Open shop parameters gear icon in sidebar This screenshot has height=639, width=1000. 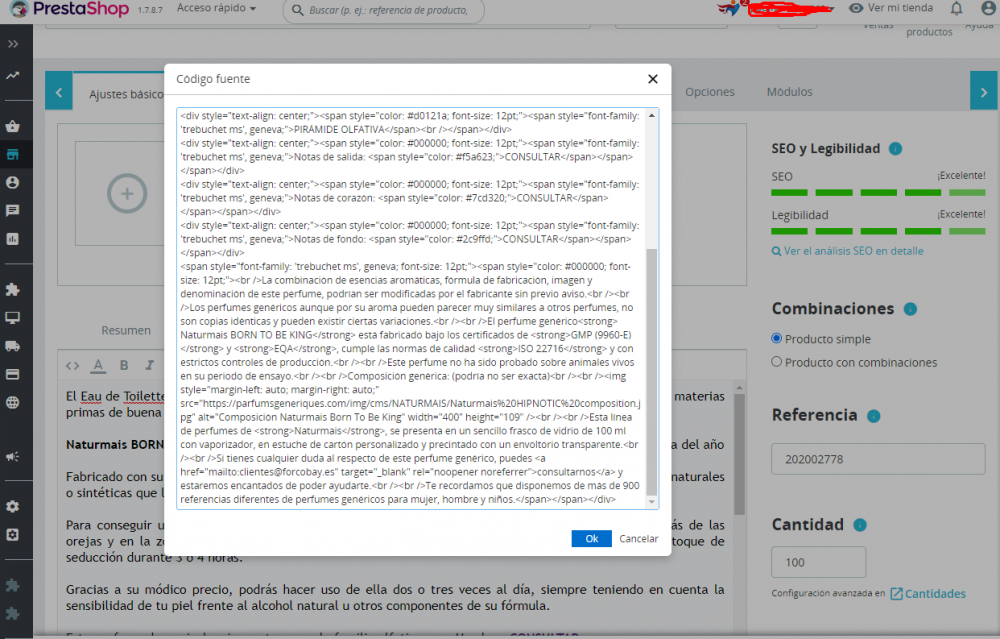[13, 506]
